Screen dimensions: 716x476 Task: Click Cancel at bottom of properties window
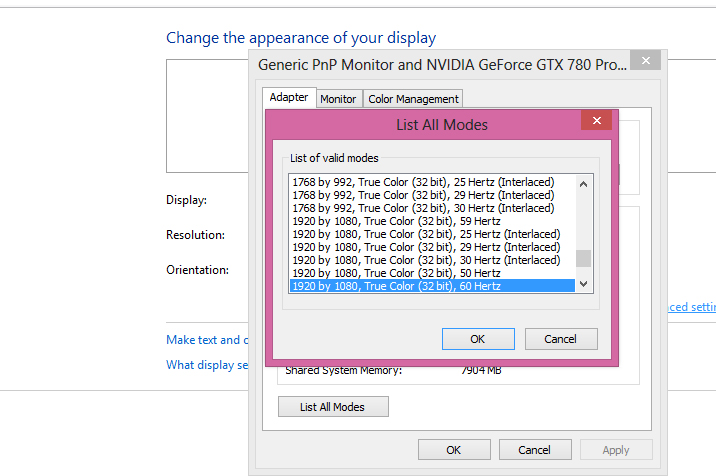point(535,450)
